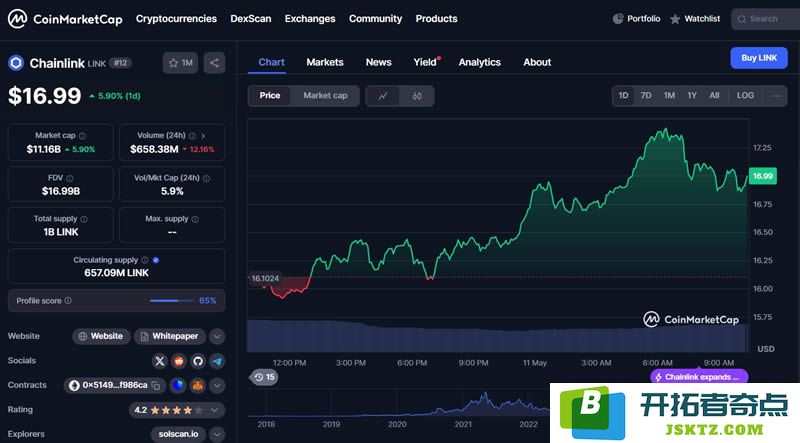Open Chainlink's GitHub repository icon
This screenshot has height=443, width=800.
[198, 361]
